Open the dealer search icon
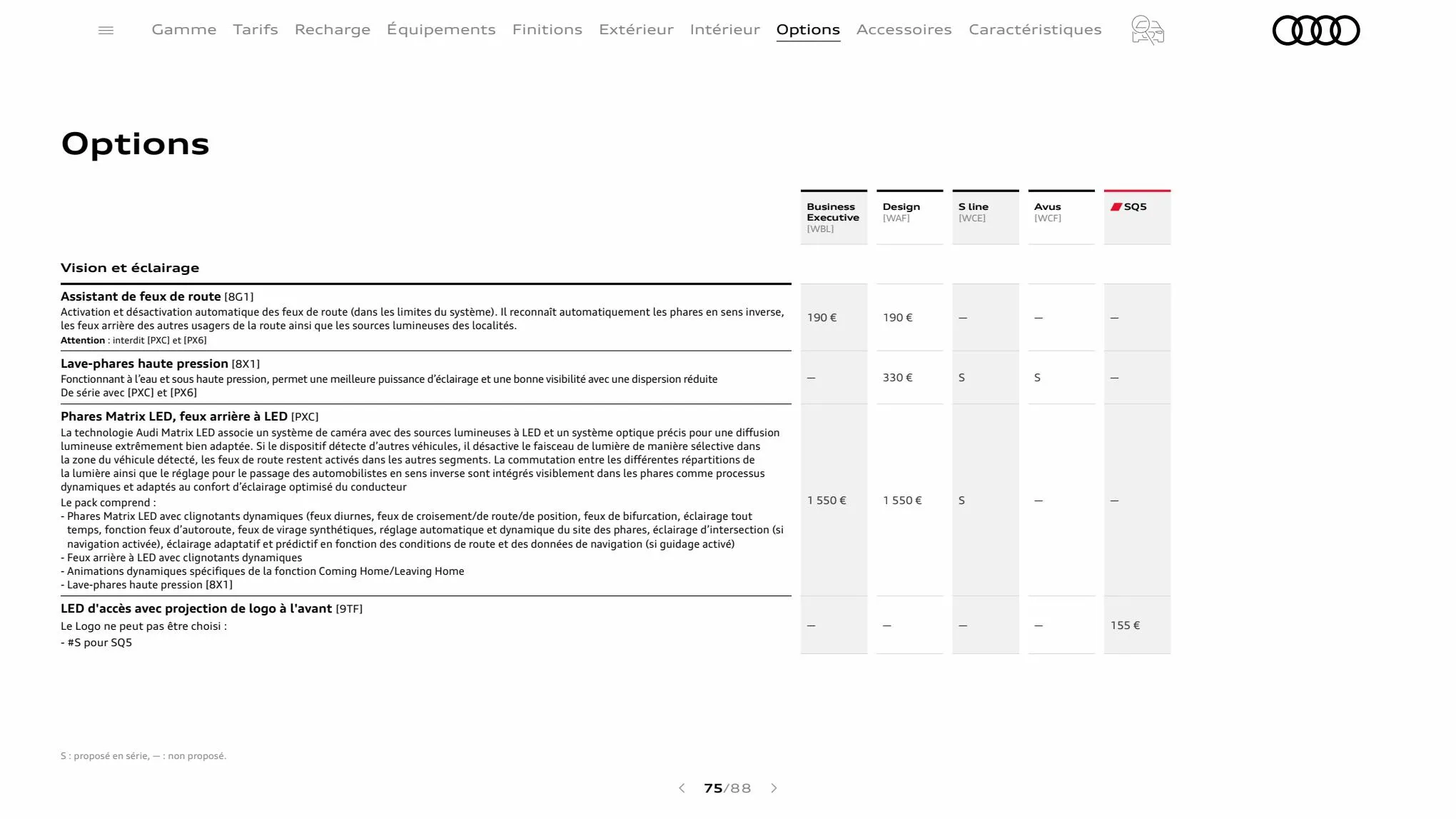1456x819 pixels. (x=1148, y=30)
